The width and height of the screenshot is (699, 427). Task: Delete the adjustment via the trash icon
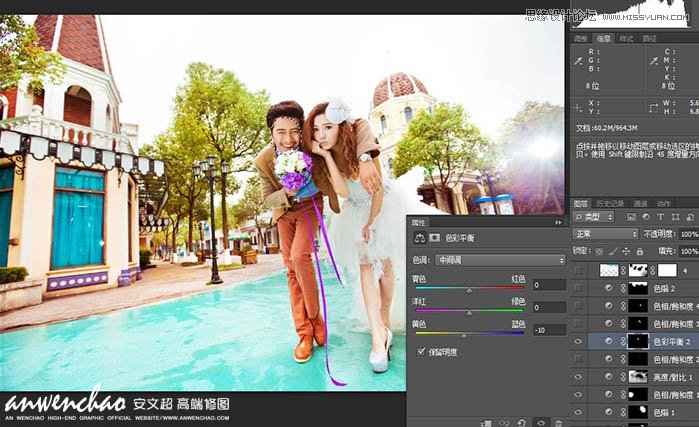[558, 422]
